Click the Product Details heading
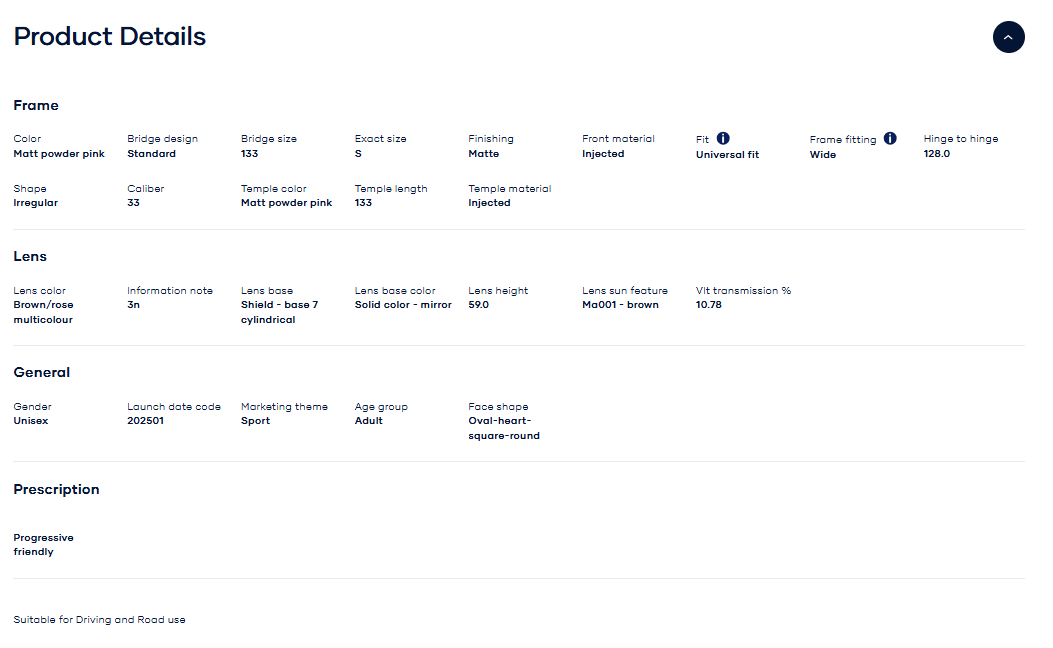This screenshot has height=648, width=1053. pyautogui.click(x=110, y=37)
